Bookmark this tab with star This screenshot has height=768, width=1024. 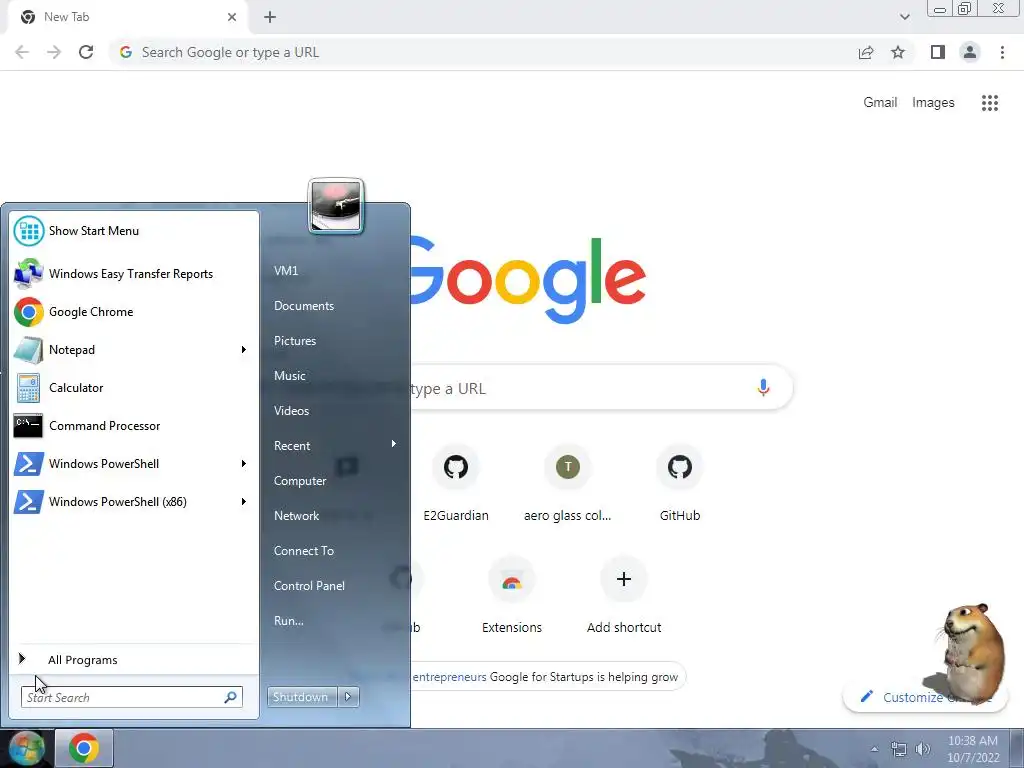[898, 52]
